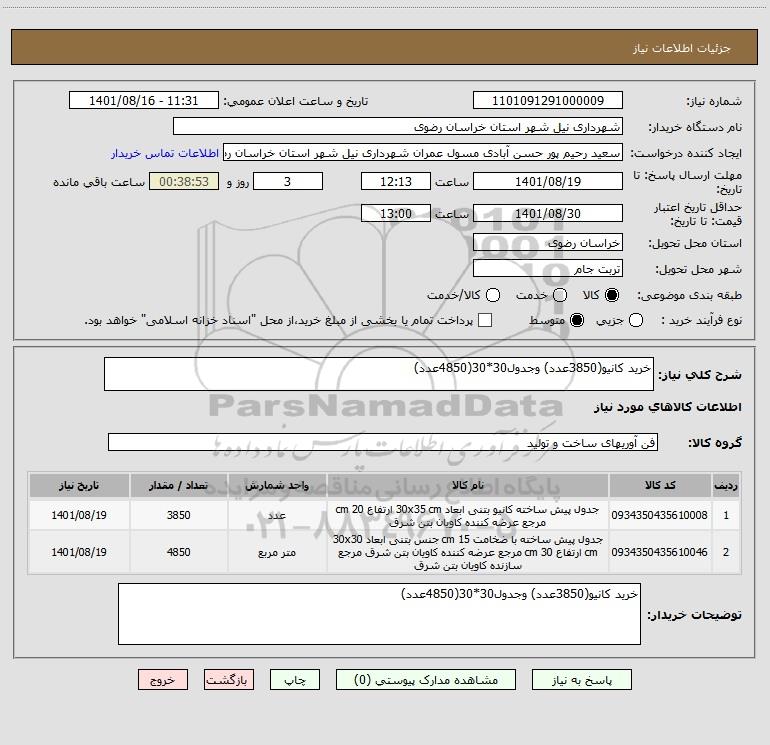
Task: Click unit cell متر مربع in row 2
Action: 277,552
